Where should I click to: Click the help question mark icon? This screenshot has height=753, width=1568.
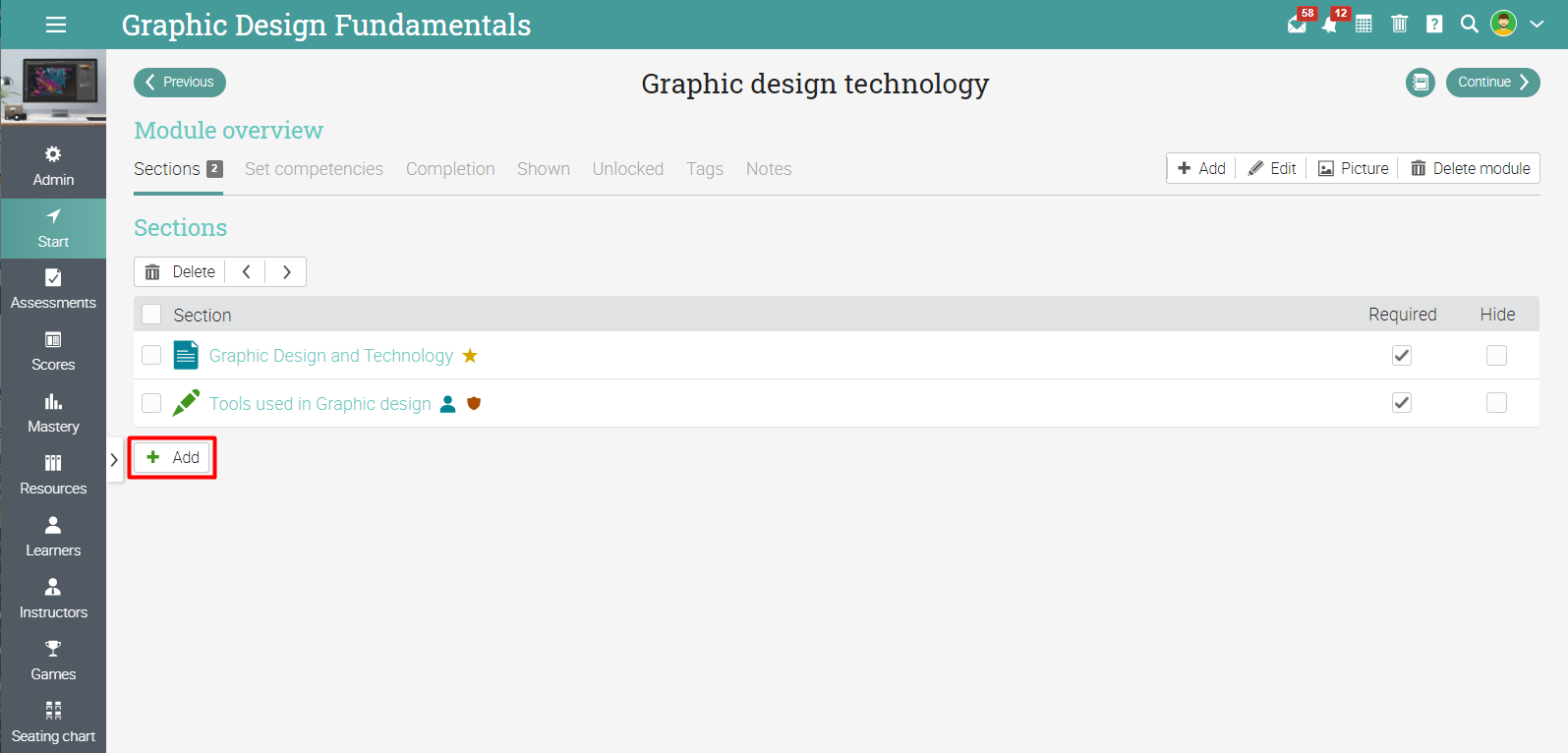click(1435, 25)
